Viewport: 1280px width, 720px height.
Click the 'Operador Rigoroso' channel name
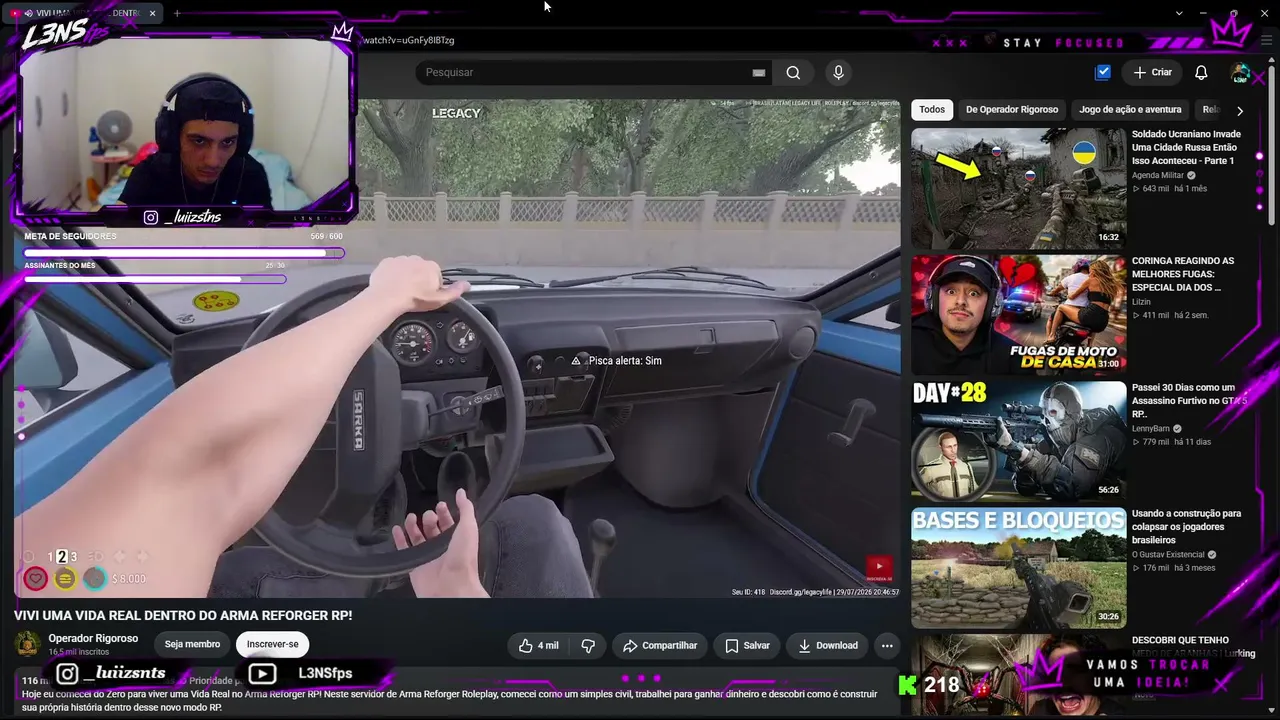[x=94, y=639]
